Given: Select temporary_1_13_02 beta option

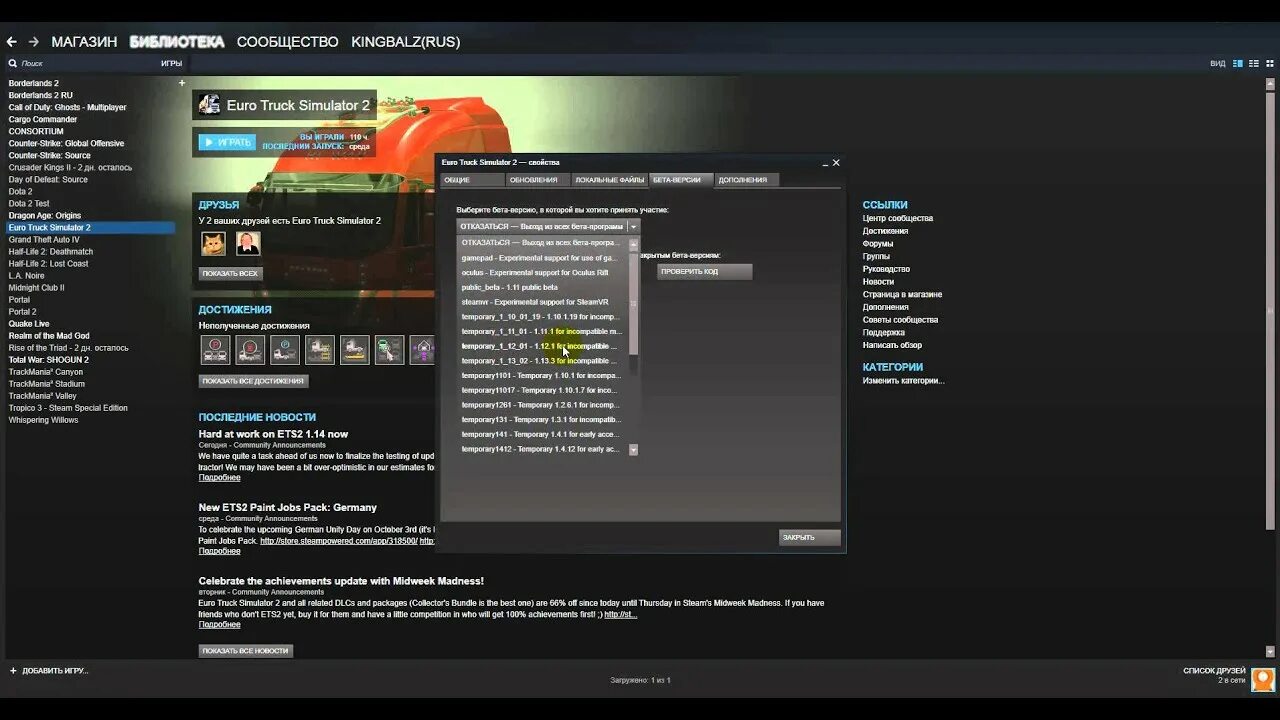Looking at the screenshot, I should pyautogui.click(x=542, y=360).
